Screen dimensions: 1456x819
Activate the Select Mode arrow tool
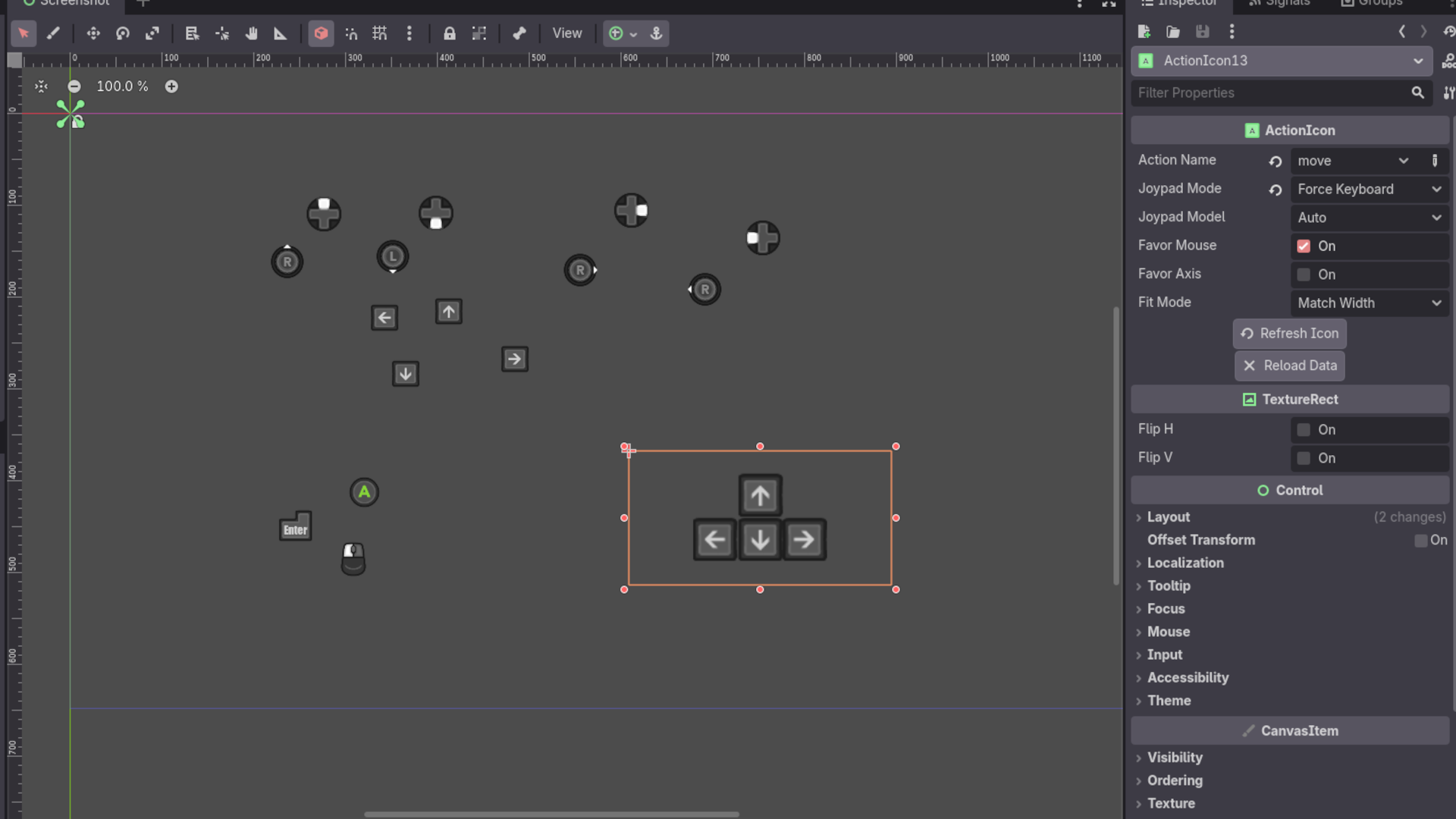[x=24, y=33]
